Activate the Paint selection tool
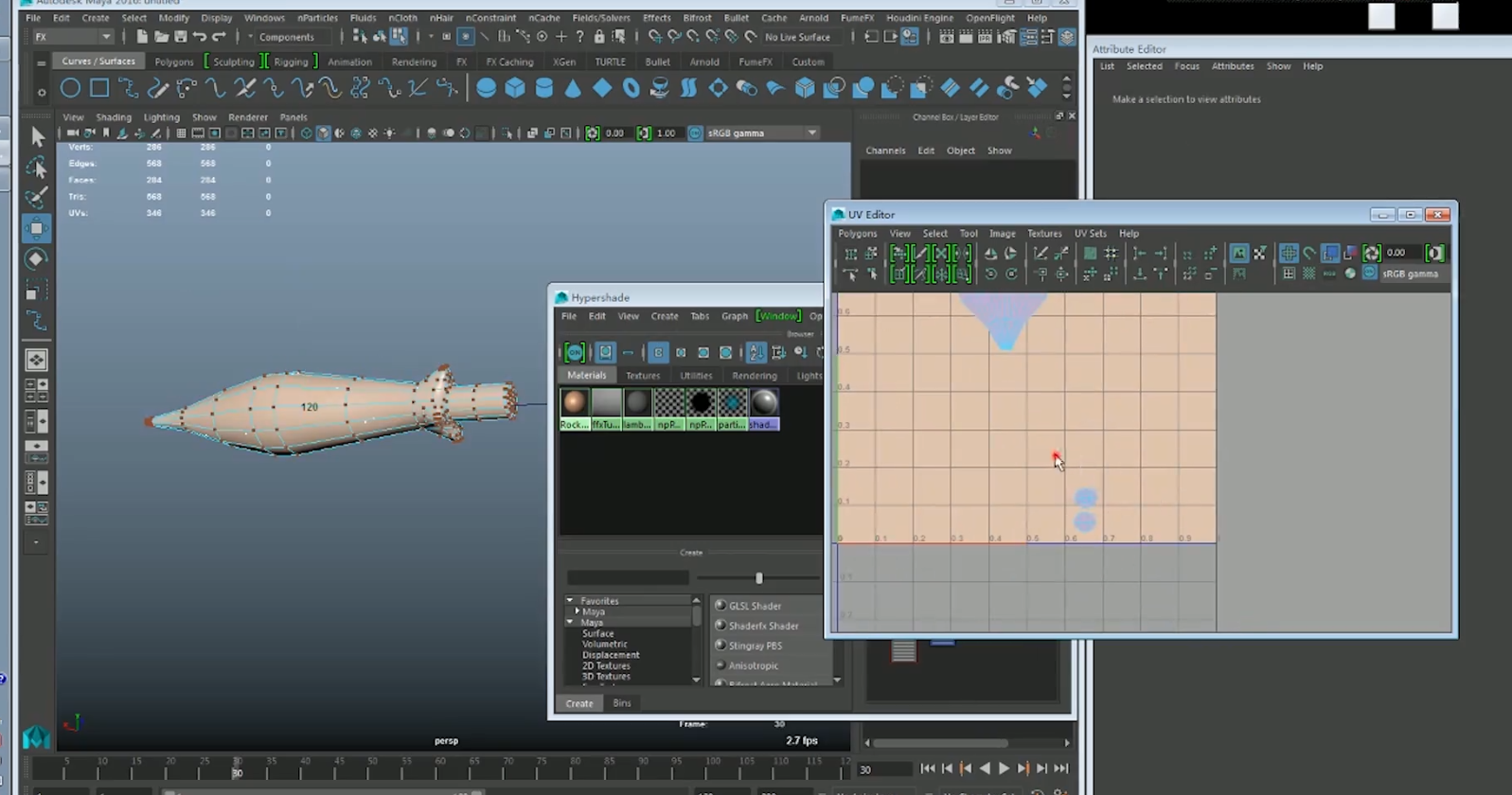 (x=37, y=198)
